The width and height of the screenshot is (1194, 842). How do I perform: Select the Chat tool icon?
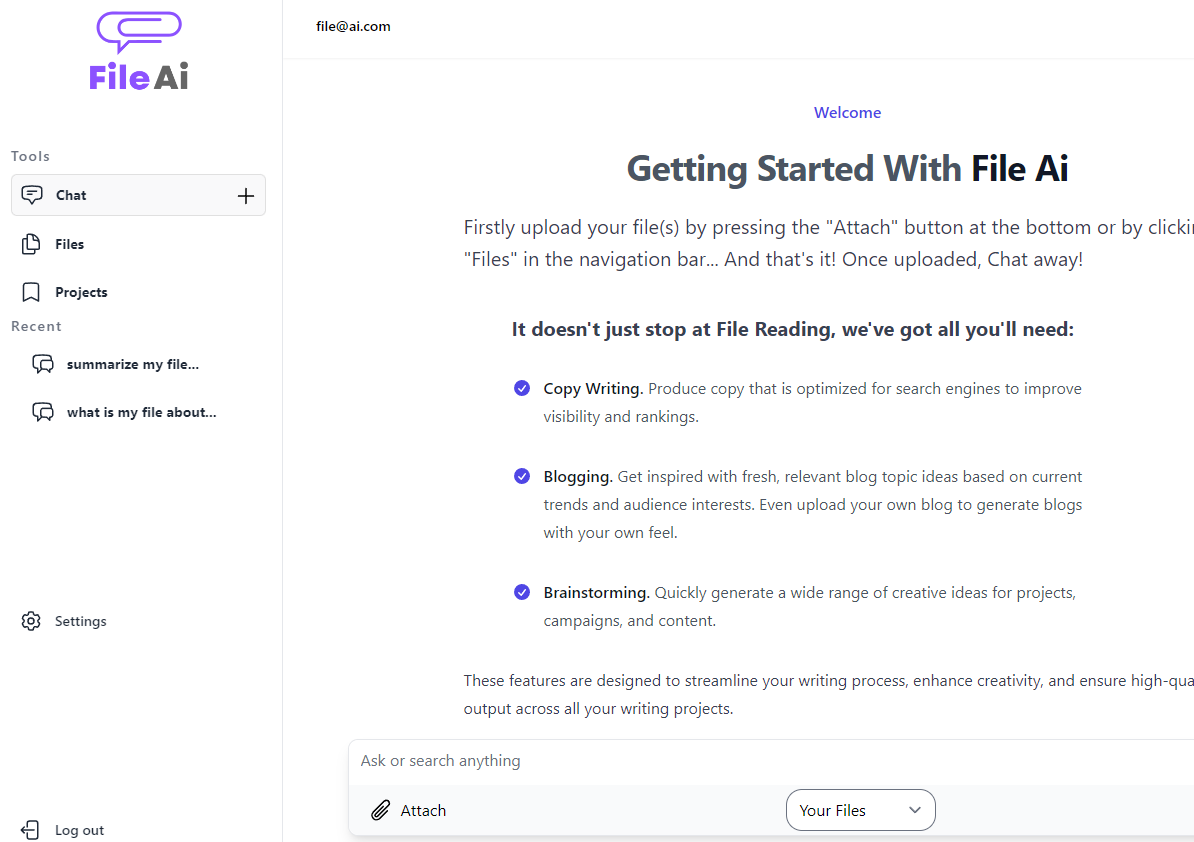click(x=33, y=194)
